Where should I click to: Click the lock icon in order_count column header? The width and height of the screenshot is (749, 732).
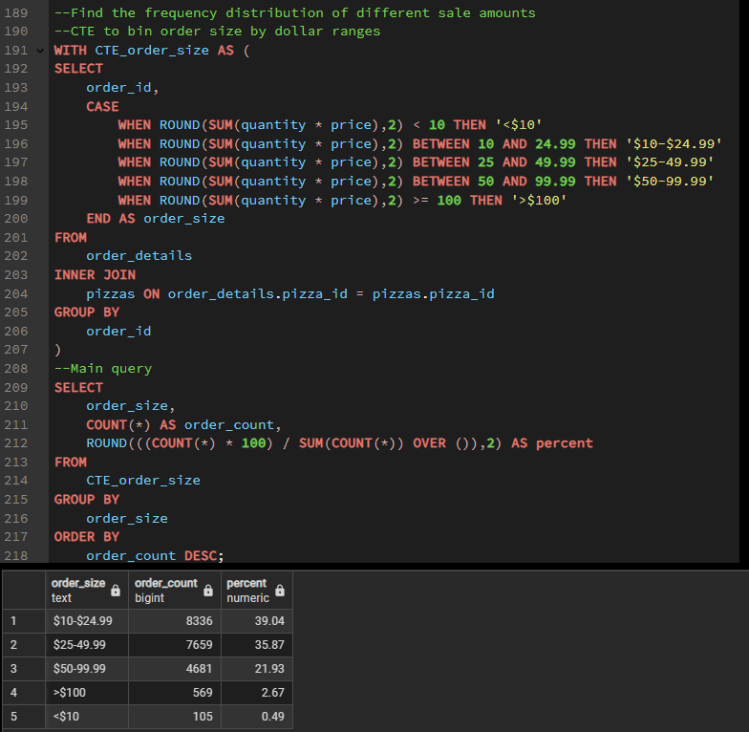pyautogui.click(x=207, y=591)
